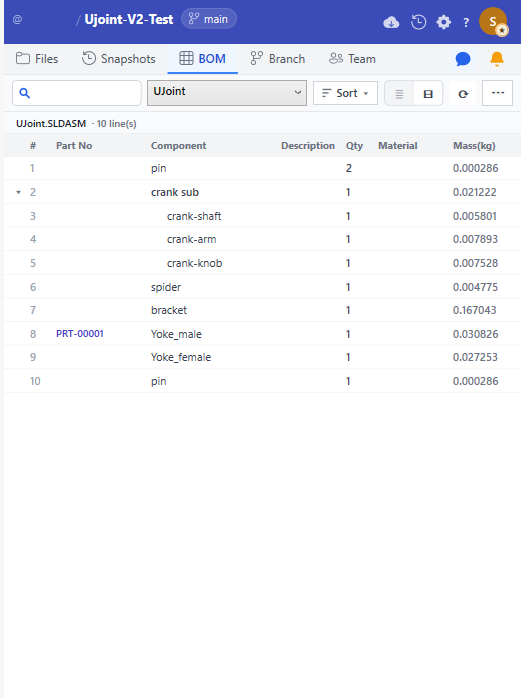521x698 pixels.
Task: Click the Material column header
Action: [398, 146]
